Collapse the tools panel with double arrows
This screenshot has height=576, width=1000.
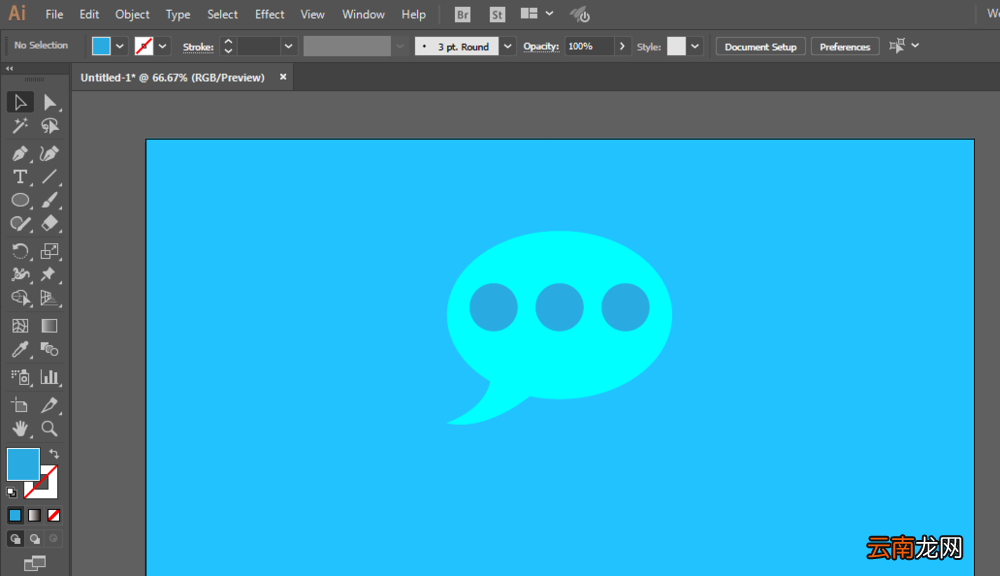point(10,68)
